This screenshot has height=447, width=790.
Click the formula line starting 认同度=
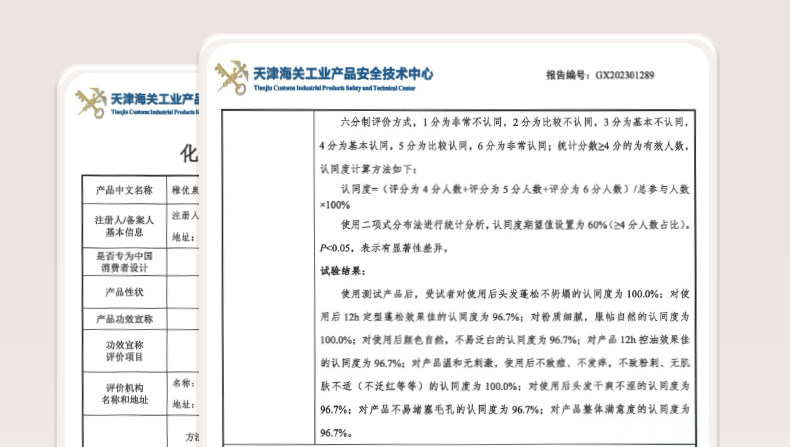click(515, 189)
